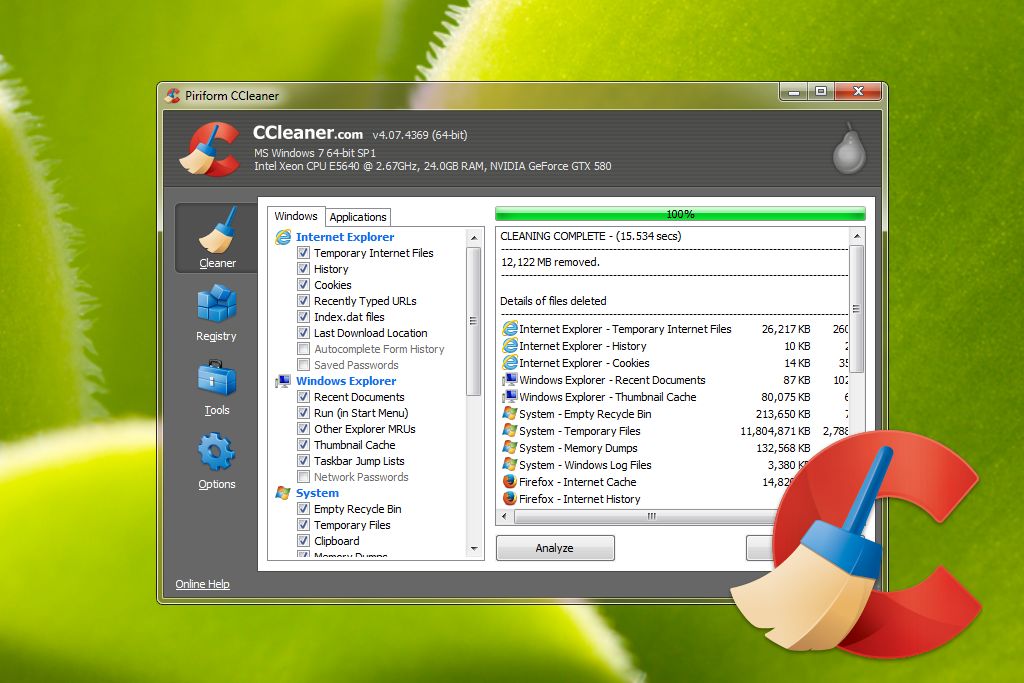Switch to the Applications tab
Viewport: 1024px width, 683px height.
(358, 217)
